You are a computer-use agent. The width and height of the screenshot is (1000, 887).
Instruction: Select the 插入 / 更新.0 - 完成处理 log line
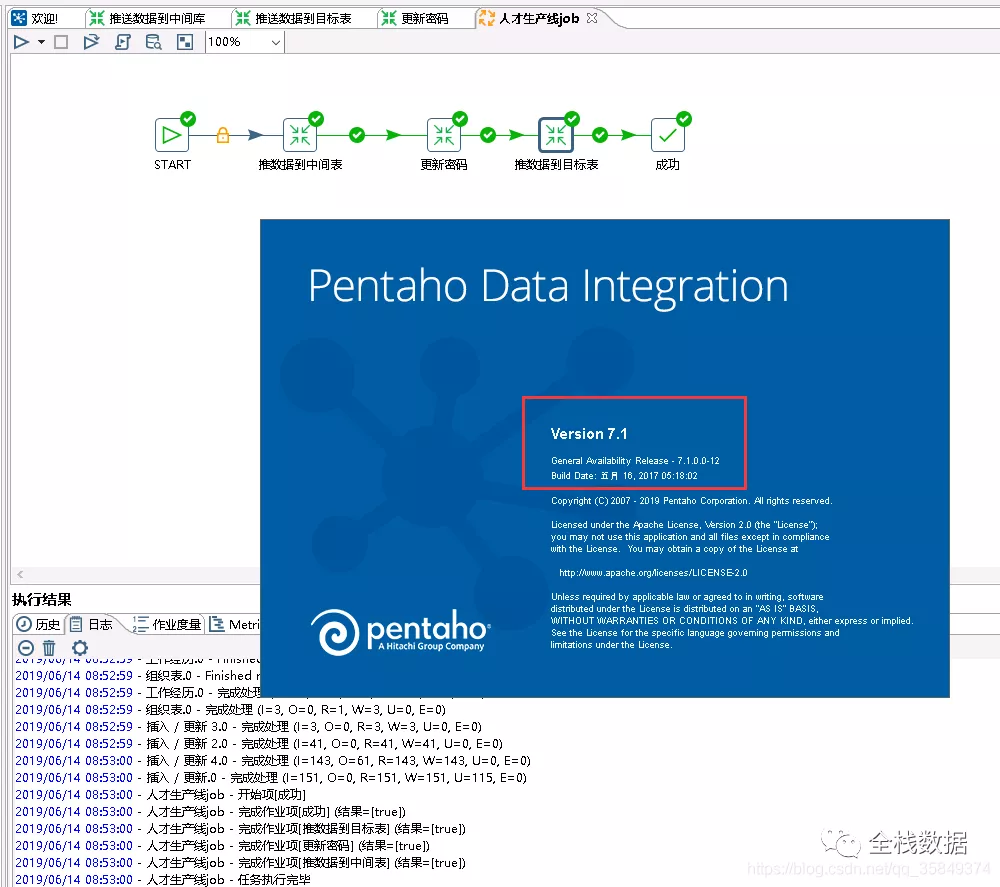click(x=271, y=778)
